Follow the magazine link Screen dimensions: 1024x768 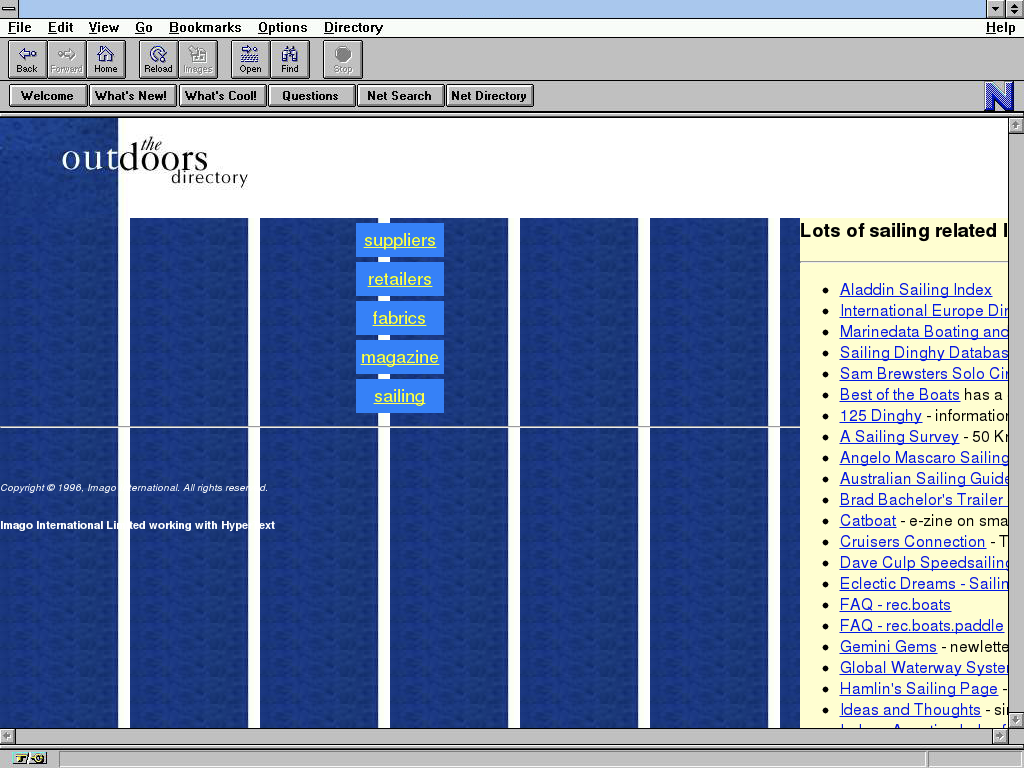pos(399,358)
